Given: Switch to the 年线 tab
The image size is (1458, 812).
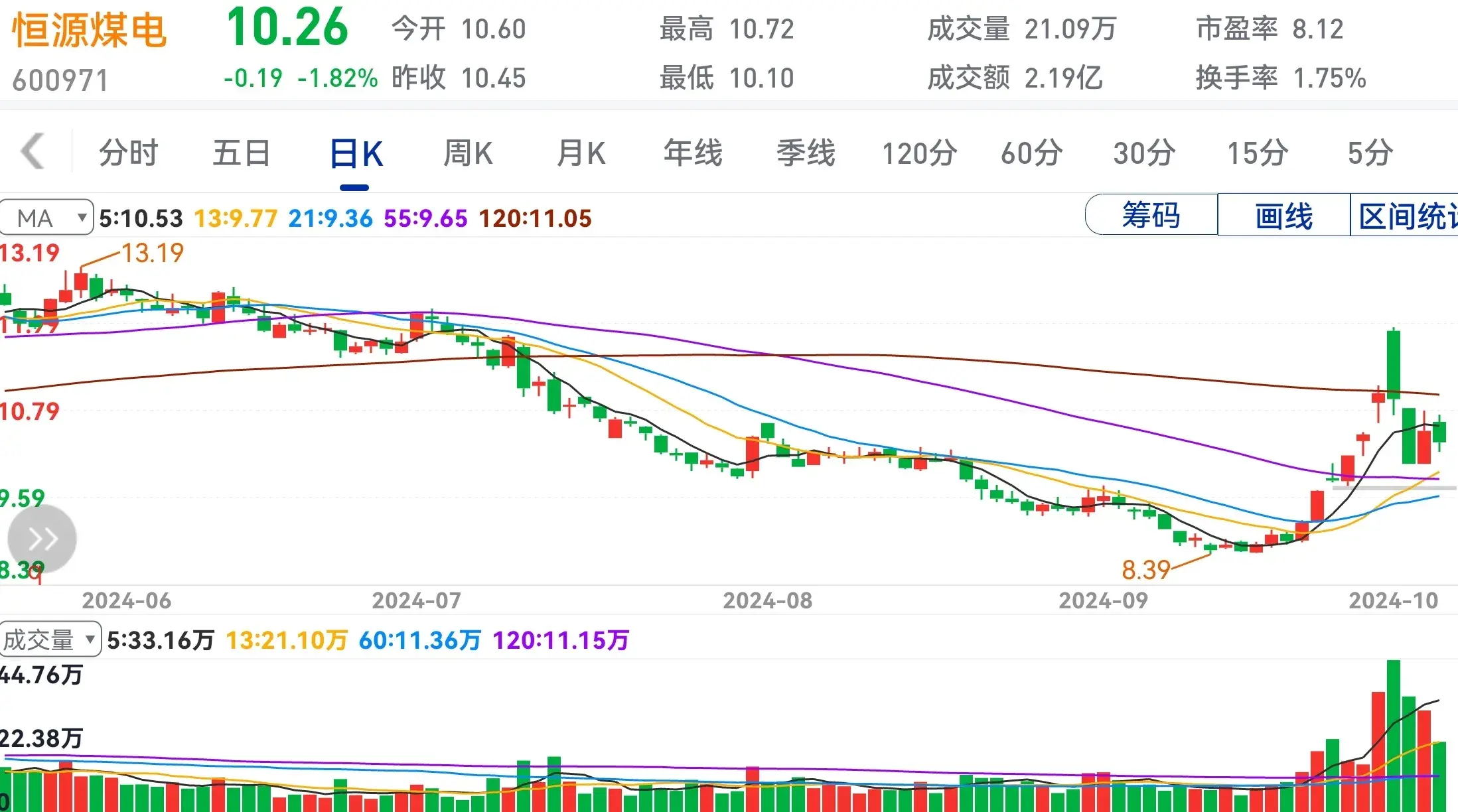Looking at the screenshot, I should pyautogui.click(x=693, y=153).
